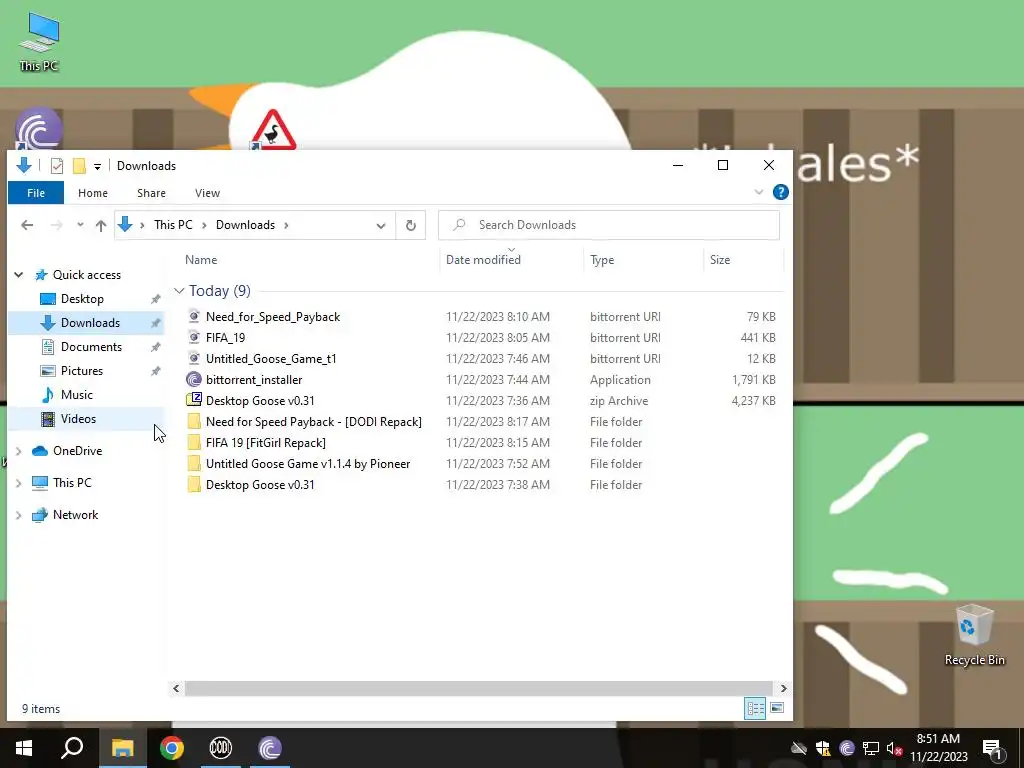The image size is (1024, 768).
Task: Click the New folder quick access toolbar icon
Action: coord(79,166)
